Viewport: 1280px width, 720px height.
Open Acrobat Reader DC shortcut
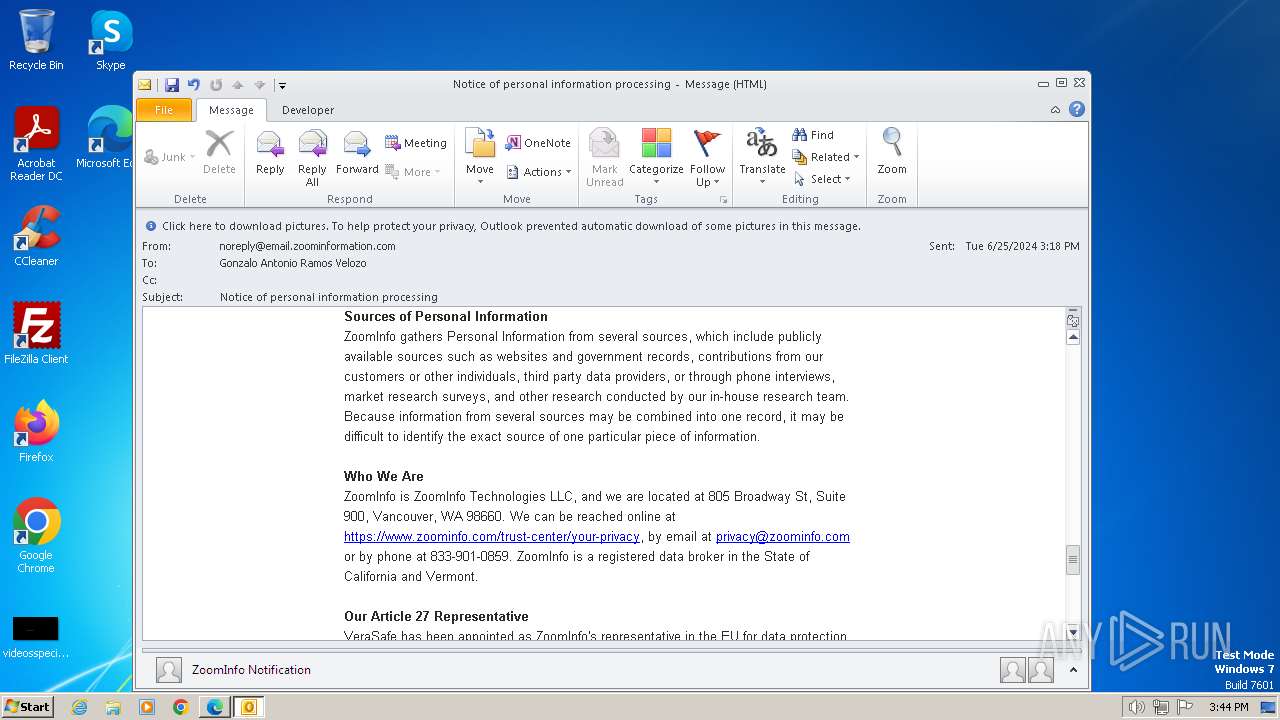(x=36, y=144)
